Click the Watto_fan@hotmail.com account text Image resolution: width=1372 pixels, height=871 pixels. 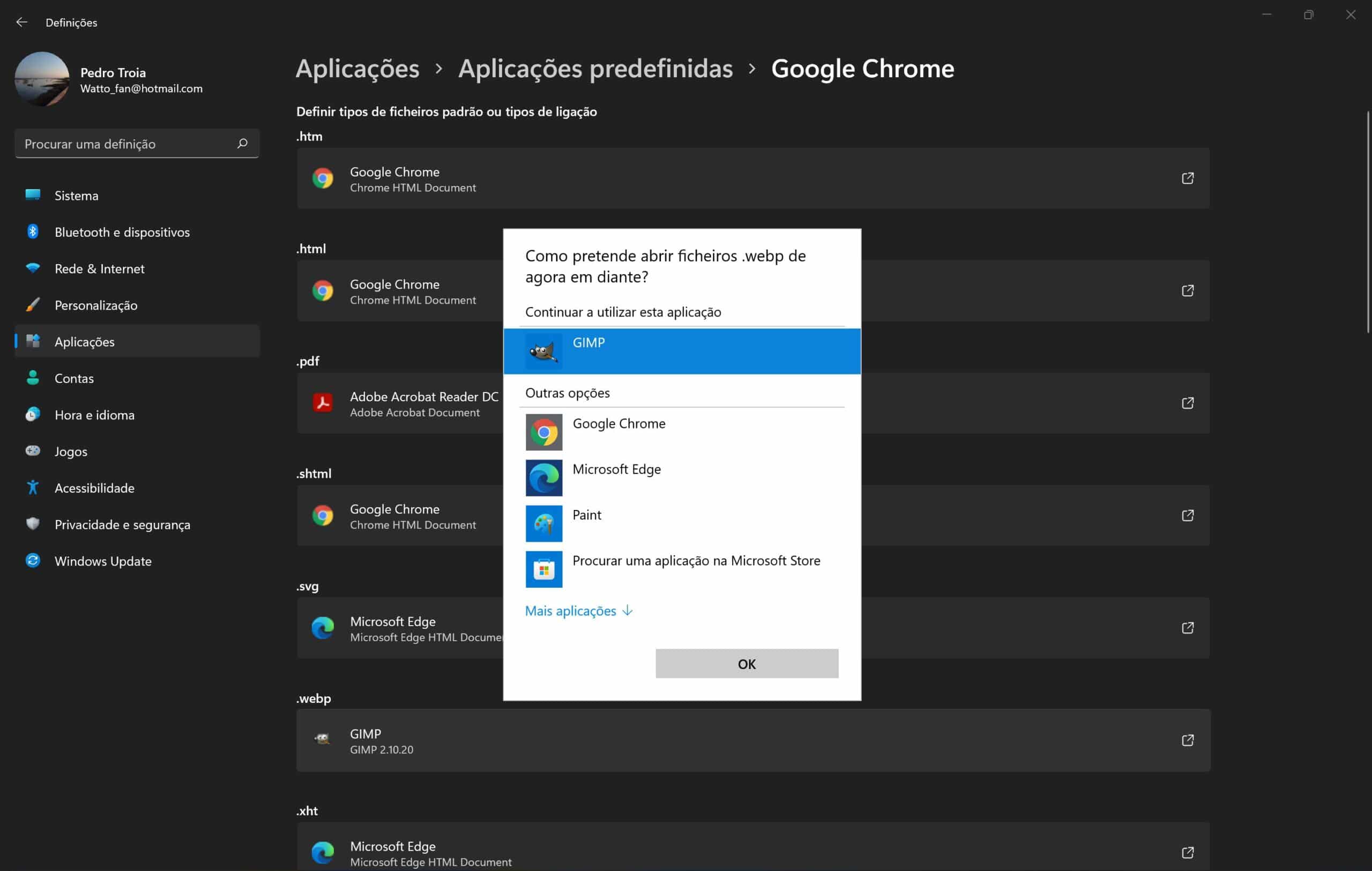[141, 89]
